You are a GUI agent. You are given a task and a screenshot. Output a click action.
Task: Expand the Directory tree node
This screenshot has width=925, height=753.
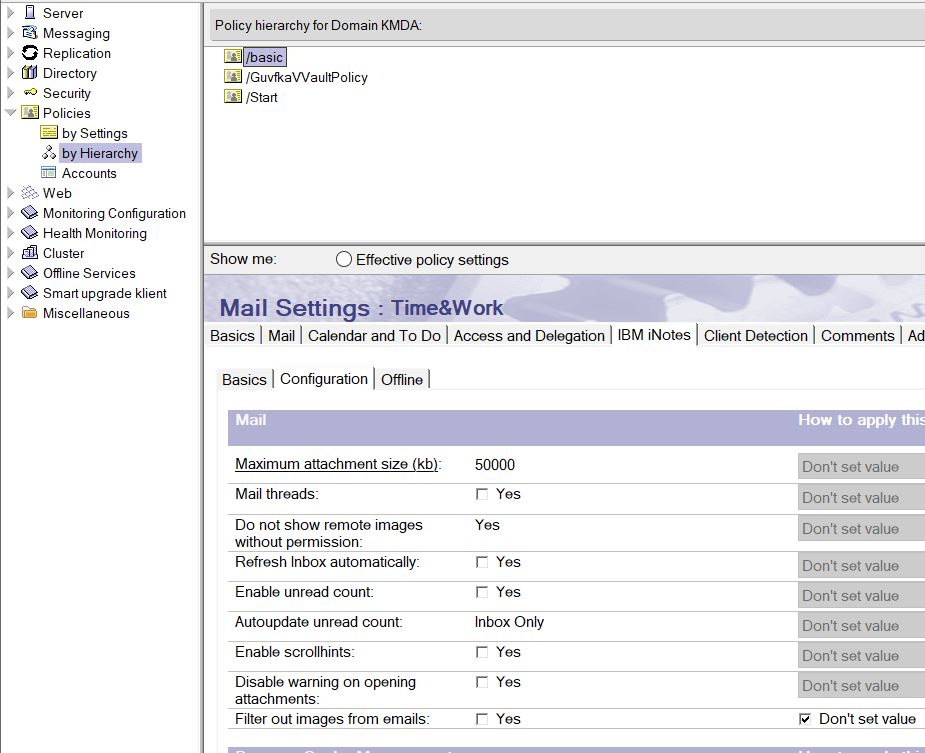[11, 73]
